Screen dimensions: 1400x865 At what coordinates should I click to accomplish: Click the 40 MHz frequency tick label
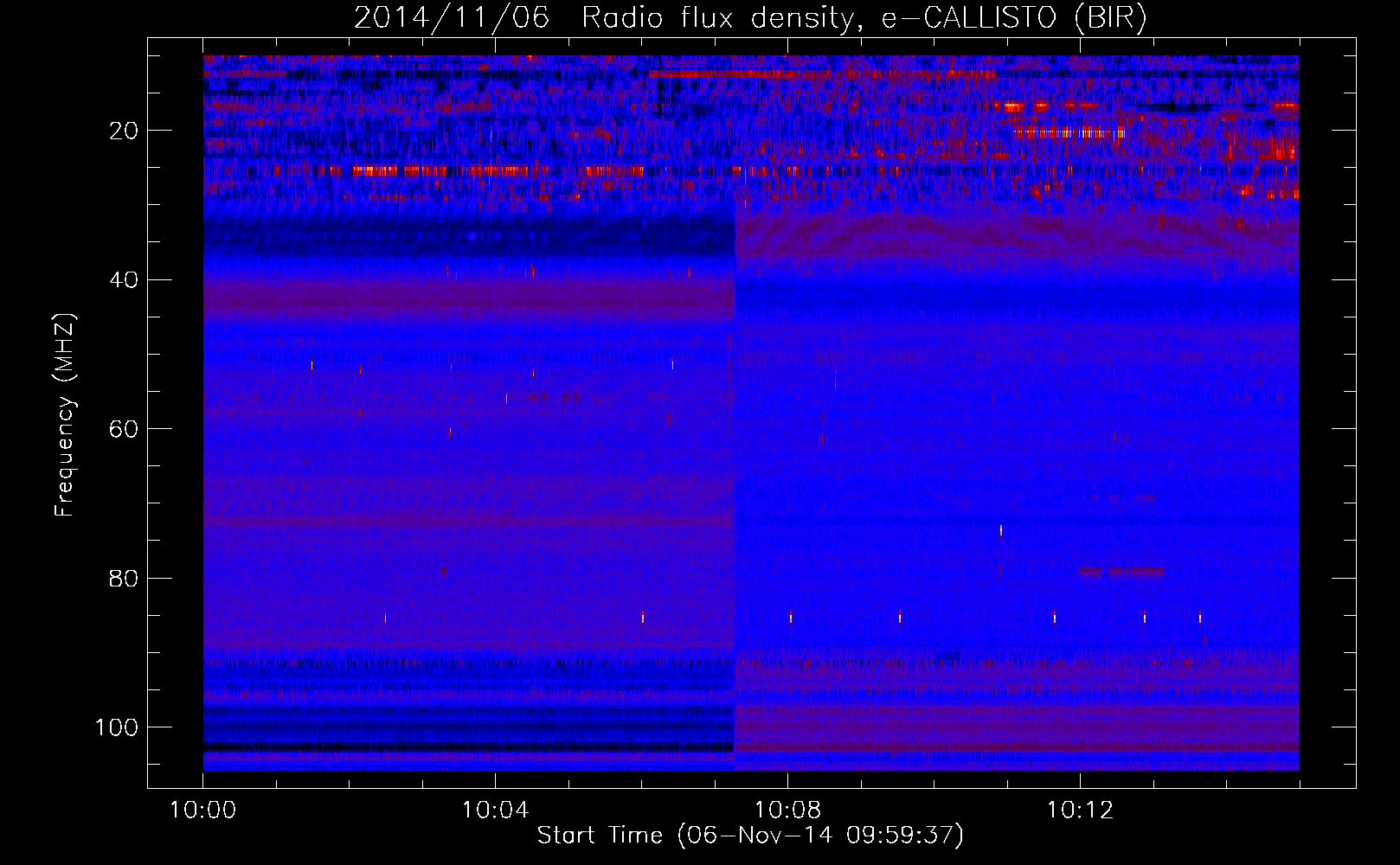[x=125, y=280]
